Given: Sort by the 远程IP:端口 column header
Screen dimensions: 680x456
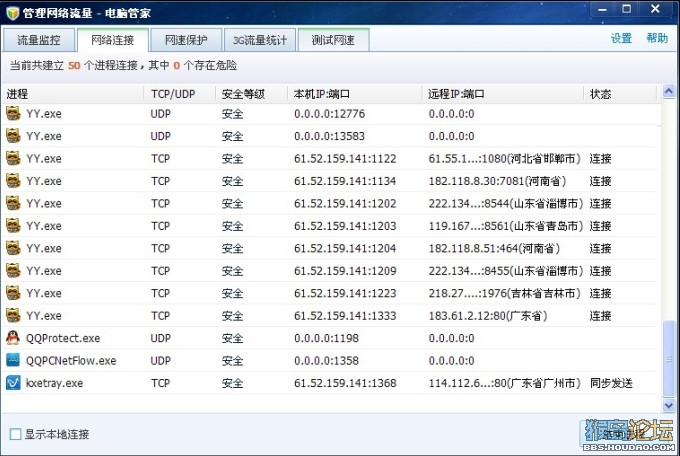Looking at the screenshot, I should [x=503, y=94].
